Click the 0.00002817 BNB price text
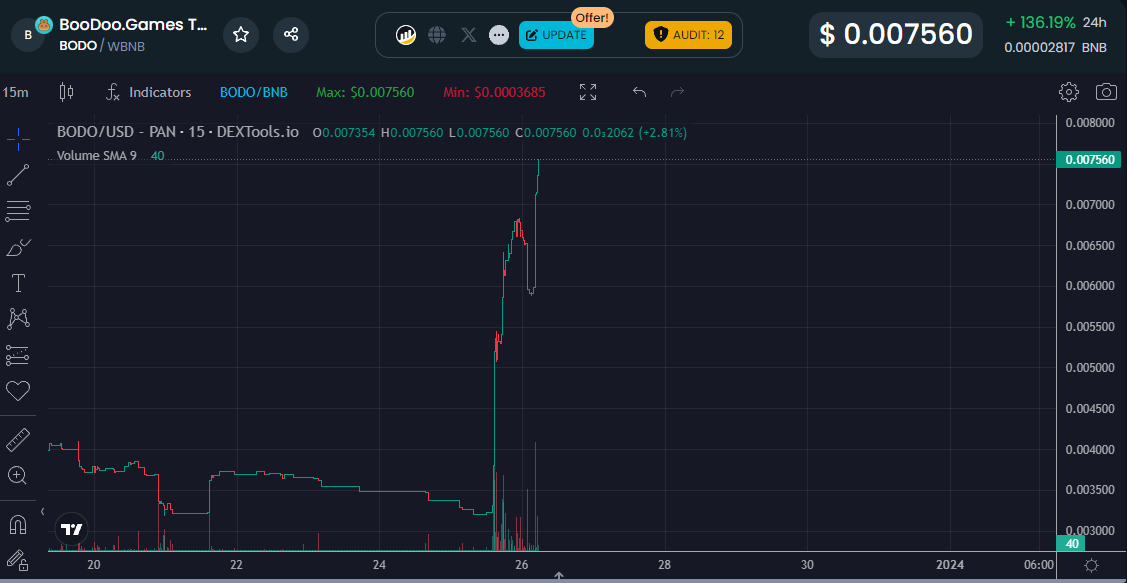The width and height of the screenshot is (1127, 583). point(1057,48)
